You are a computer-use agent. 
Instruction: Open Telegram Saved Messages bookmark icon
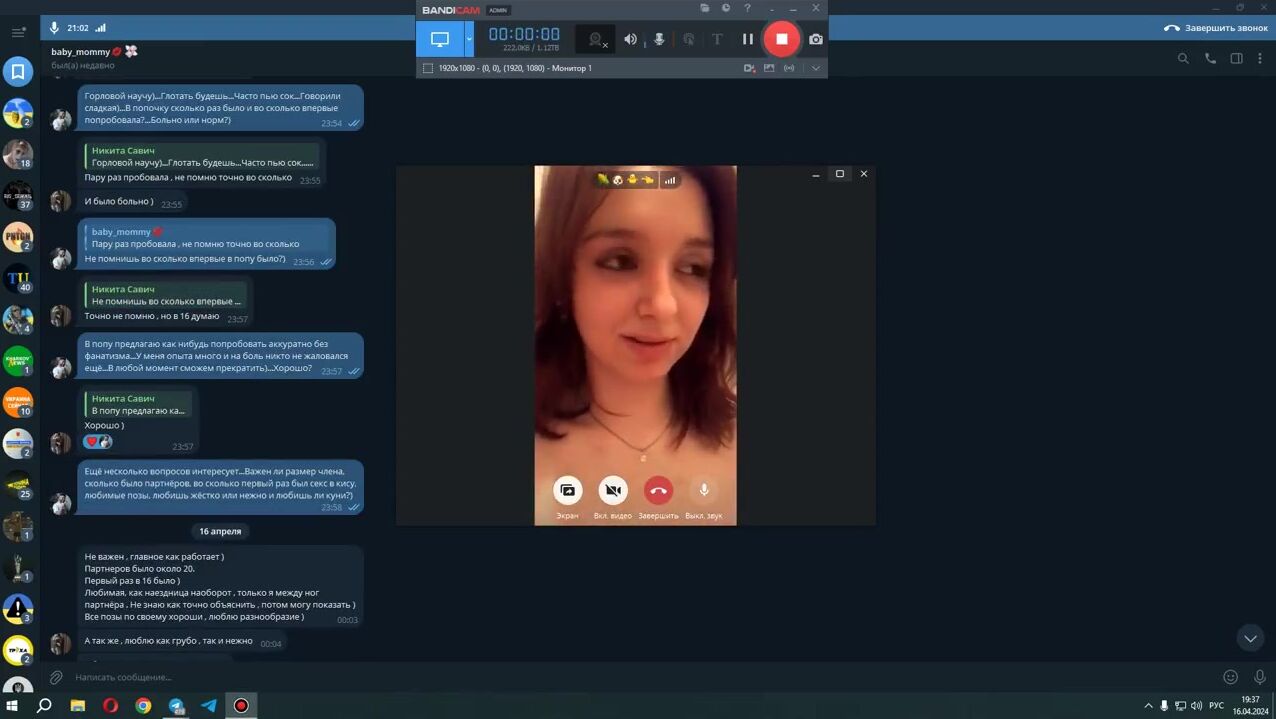click(18, 72)
